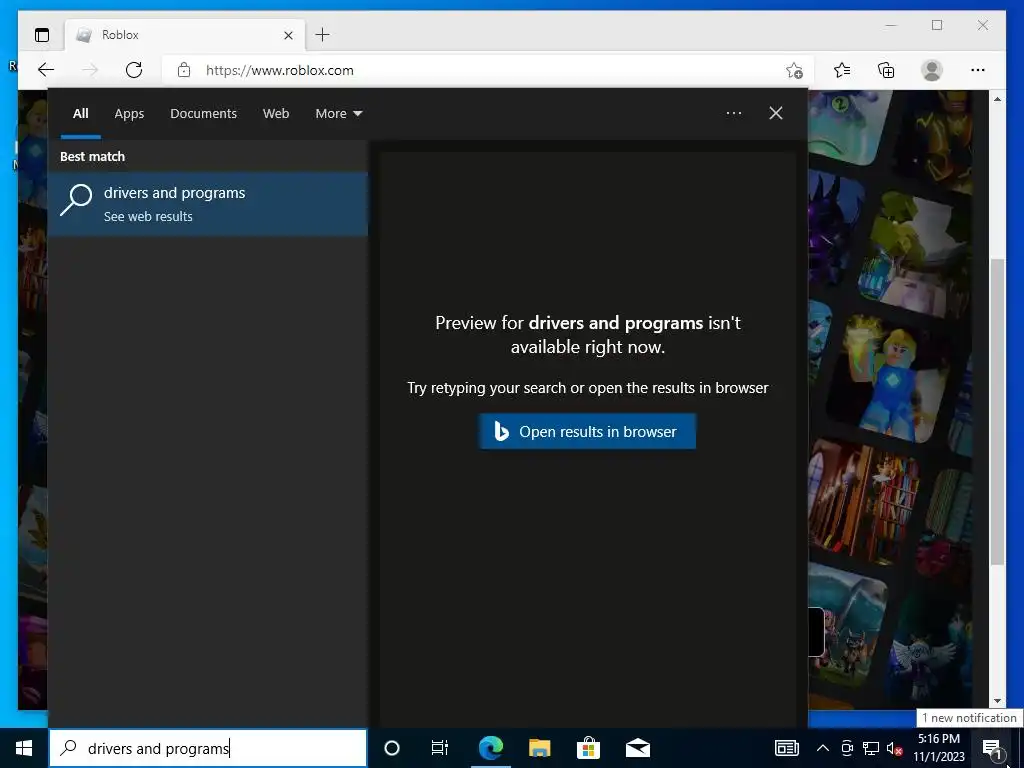
Task: Add this page to favorites
Action: (794, 71)
